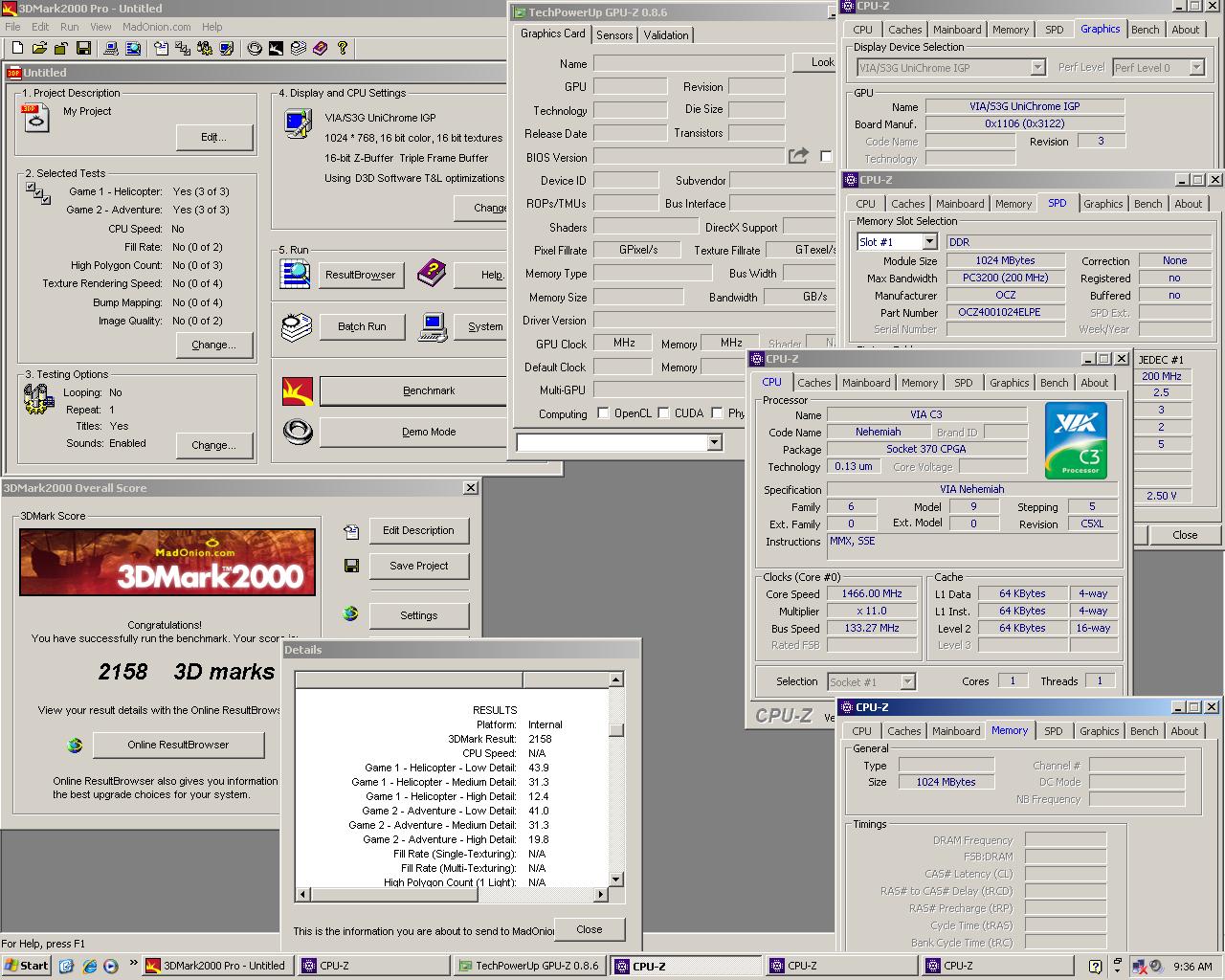Click the media player quick launch icon
This screenshot has width=1225, height=980.
(x=110, y=966)
